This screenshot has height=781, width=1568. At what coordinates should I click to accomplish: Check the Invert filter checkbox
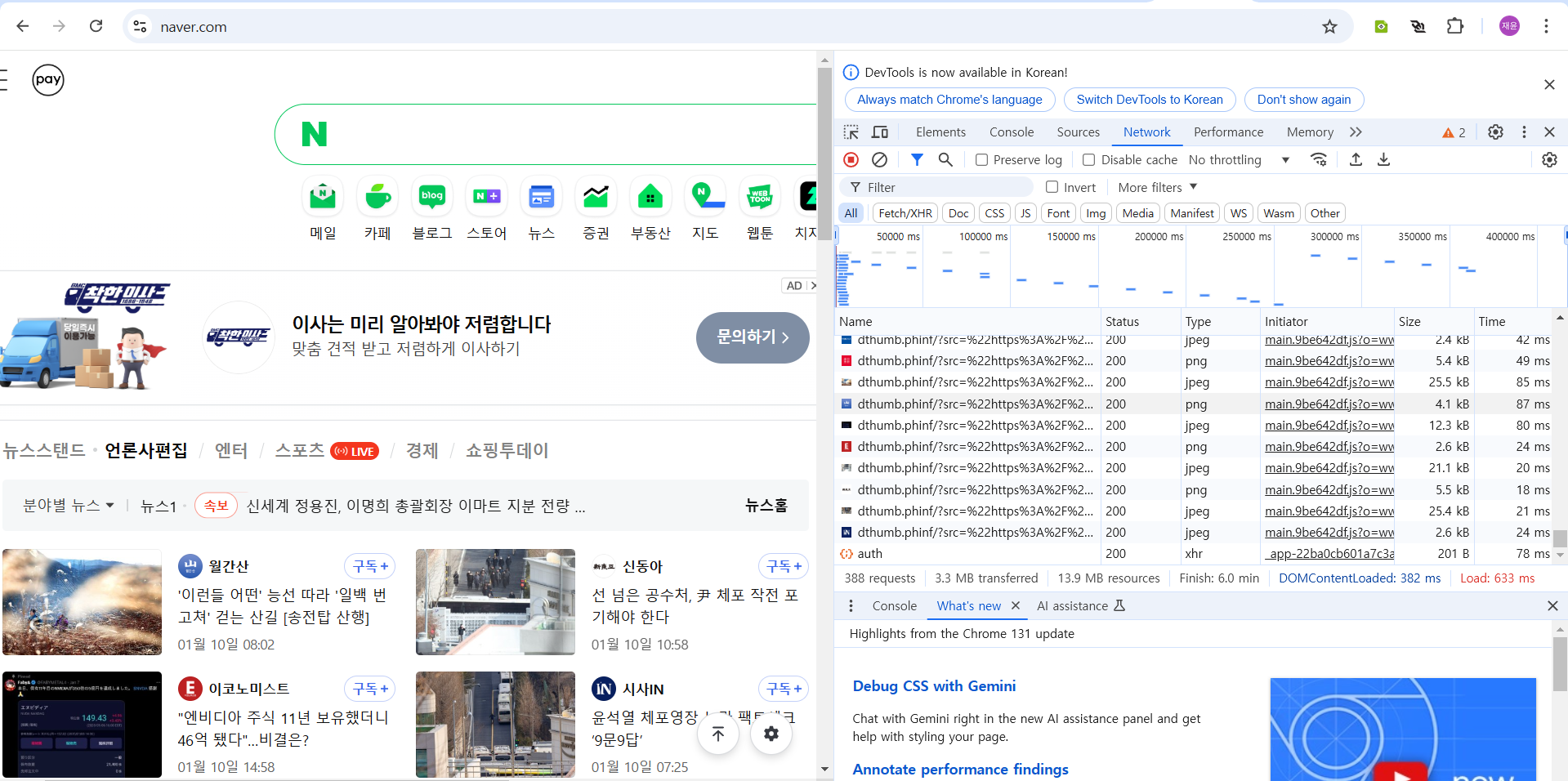1052,187
